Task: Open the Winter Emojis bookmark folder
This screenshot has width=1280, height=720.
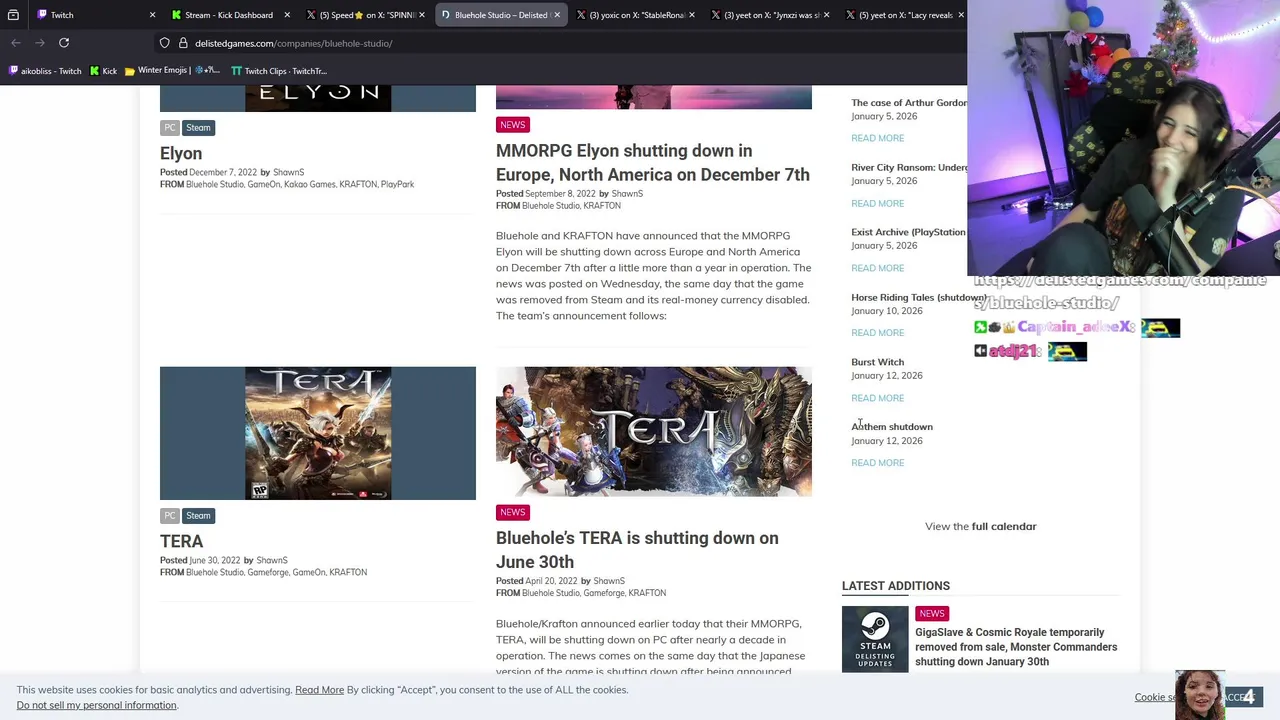Action: tap(172, 71)
